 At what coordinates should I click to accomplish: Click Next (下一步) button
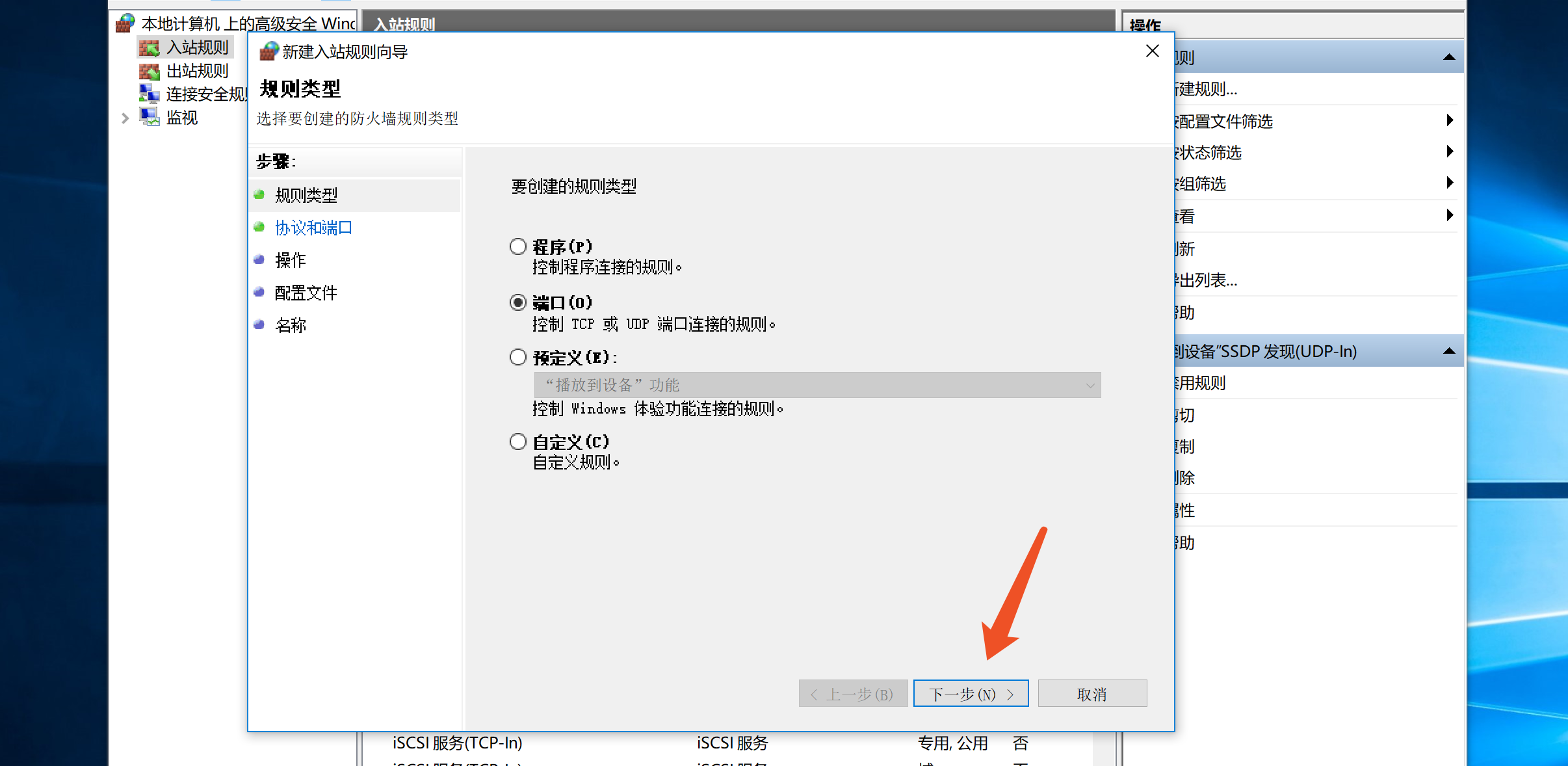click(x=971, y=694)
